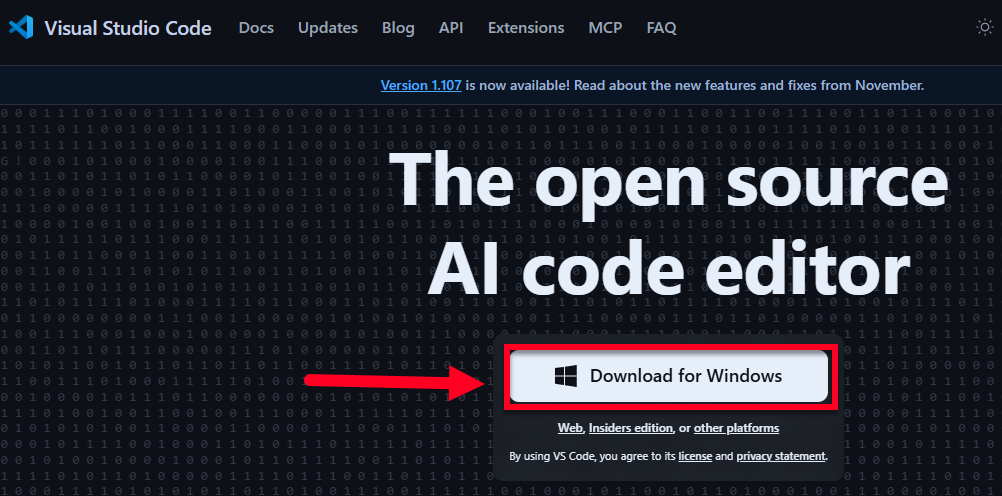
Task: Select API in the navigation bar
Action: click(451, 28)
